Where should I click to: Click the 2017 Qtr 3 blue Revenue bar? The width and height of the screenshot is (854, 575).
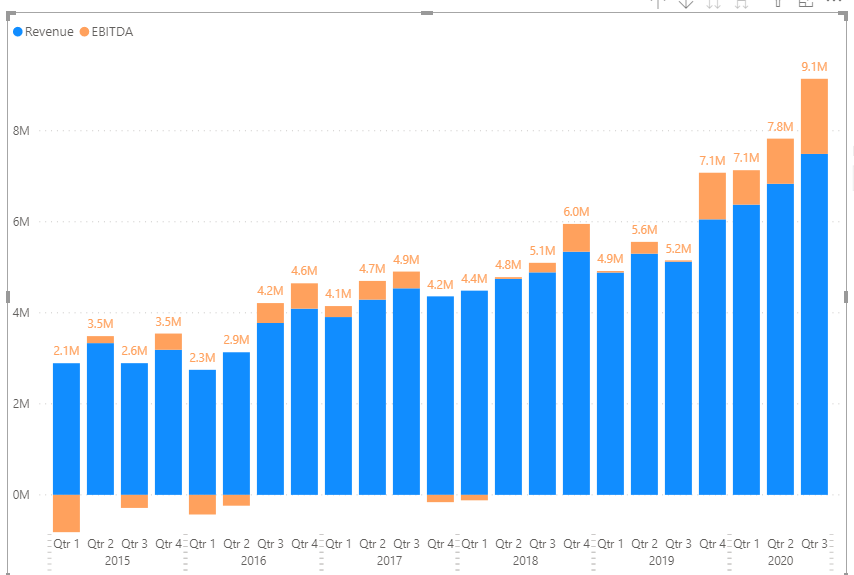click(x=406, y=392)
